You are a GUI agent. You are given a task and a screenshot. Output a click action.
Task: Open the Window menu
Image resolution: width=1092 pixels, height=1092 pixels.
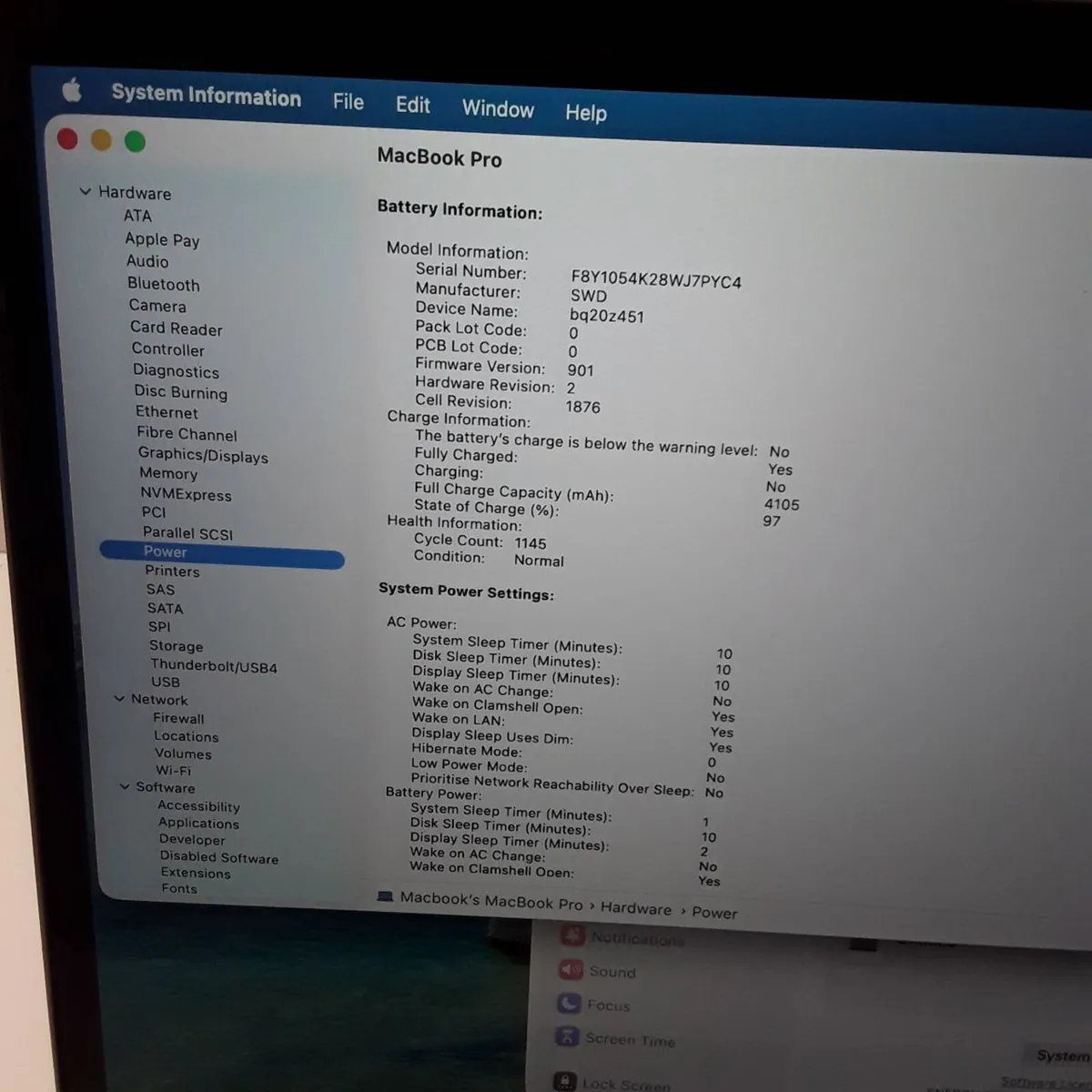(498, 109)
